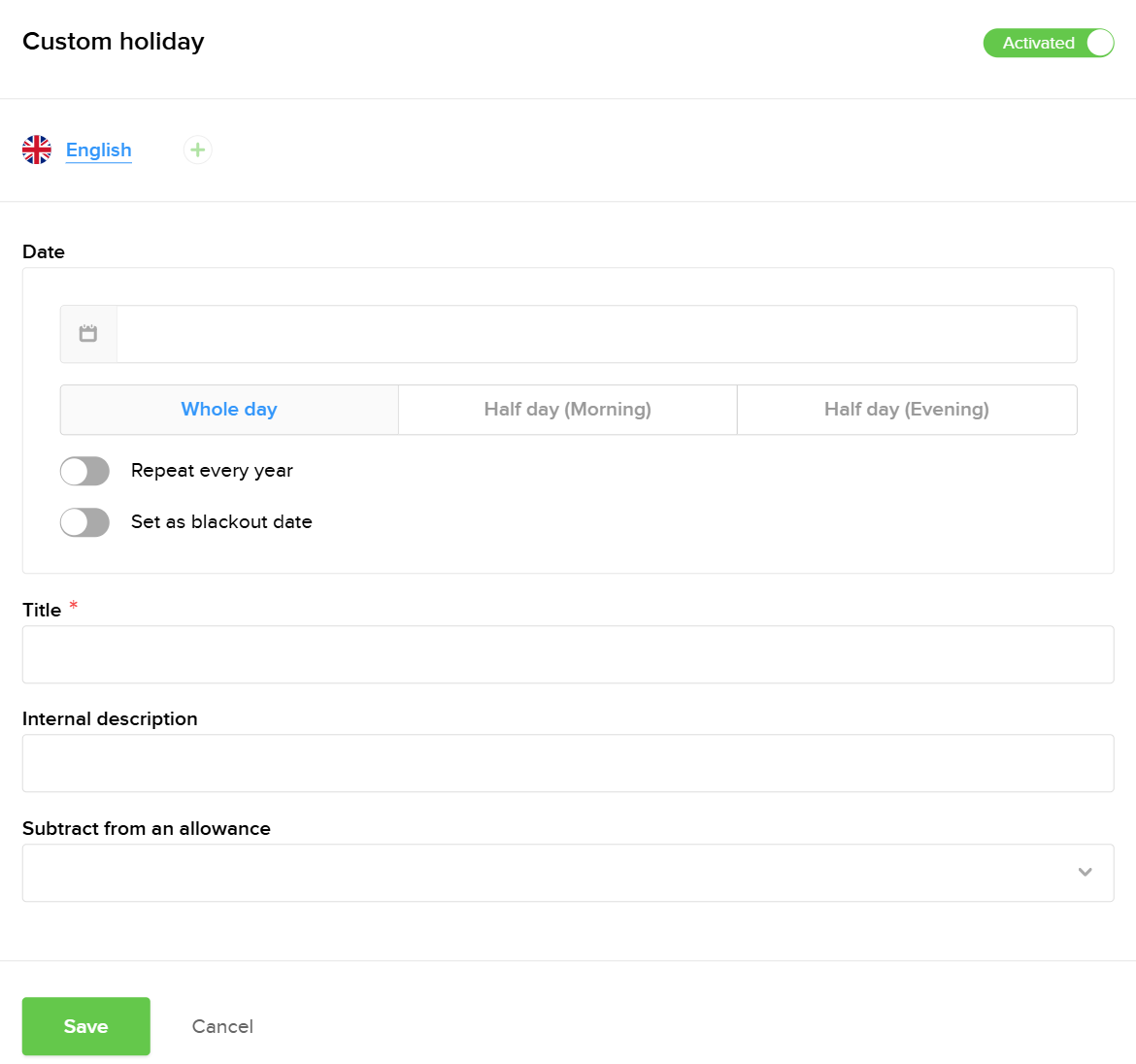The height and width of the screenshot is (1064, 1136).
Task: Save the custom holiday
Action: 85,1025
